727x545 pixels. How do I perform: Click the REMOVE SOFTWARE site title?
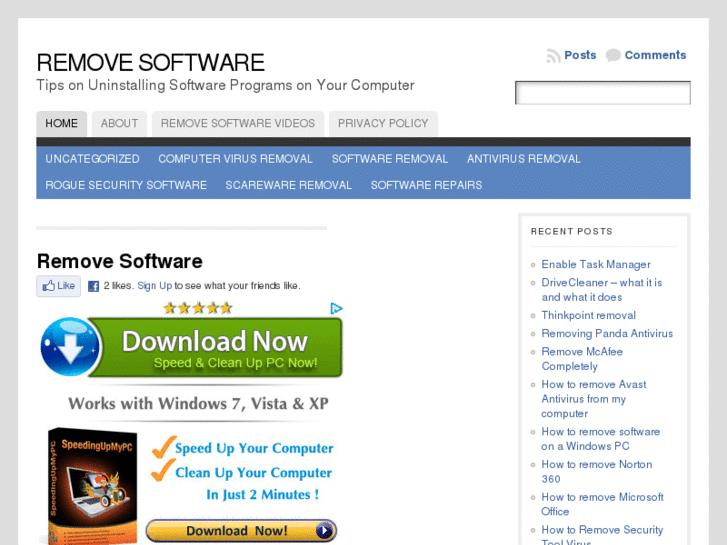click(x=151, y=63)
